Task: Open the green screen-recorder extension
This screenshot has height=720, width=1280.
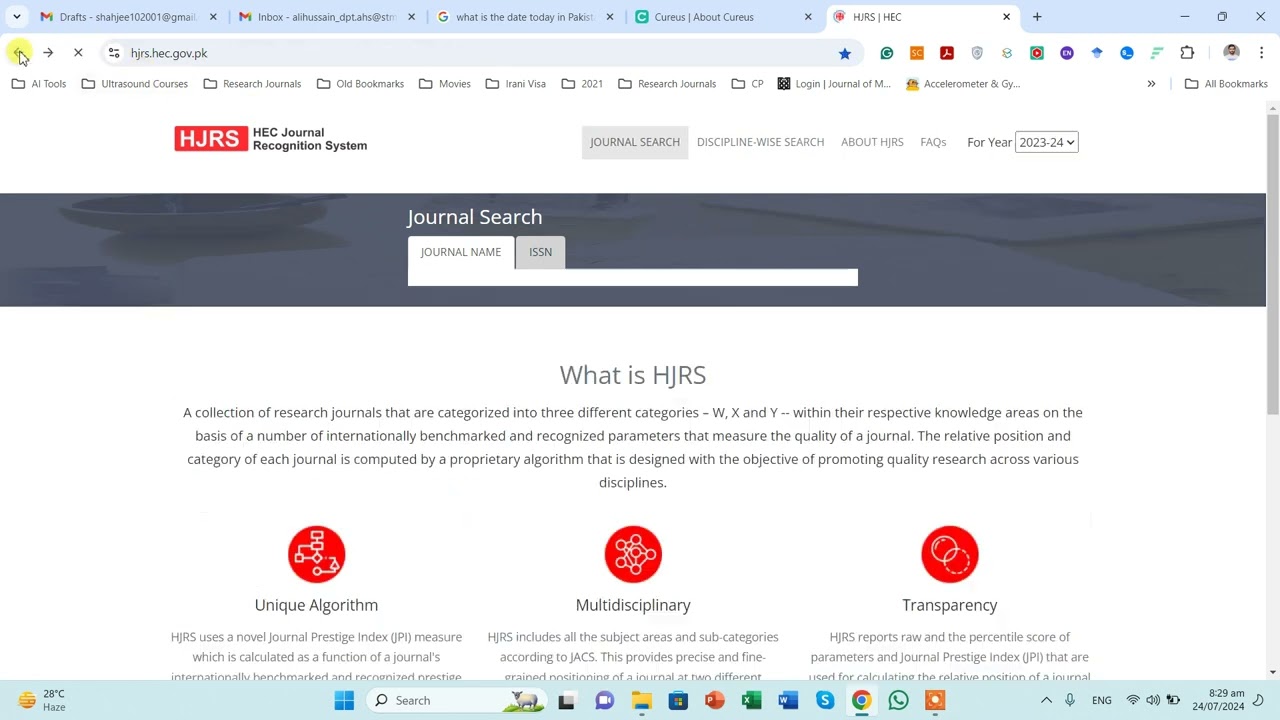Action: (1037, 53)
